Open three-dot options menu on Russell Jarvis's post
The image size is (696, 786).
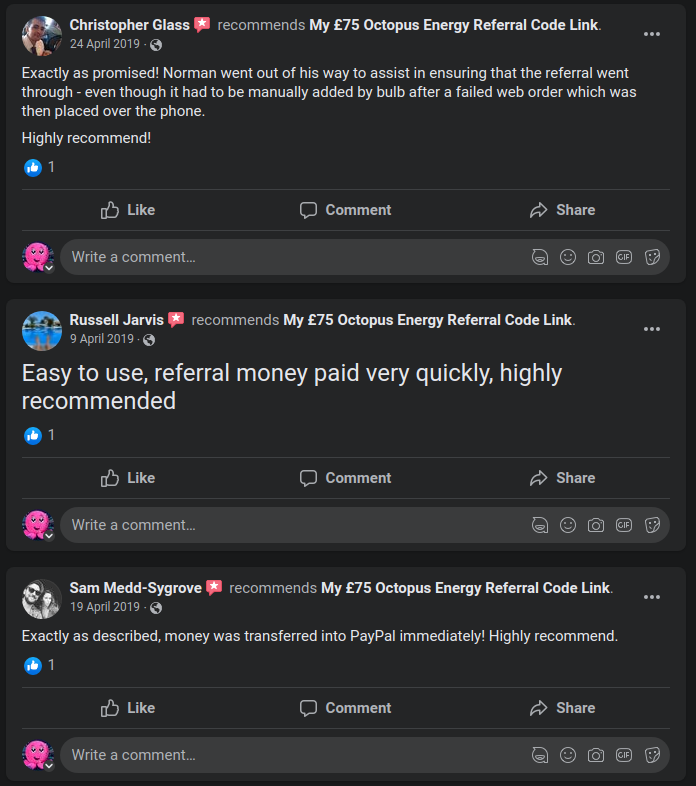[652, 329]
